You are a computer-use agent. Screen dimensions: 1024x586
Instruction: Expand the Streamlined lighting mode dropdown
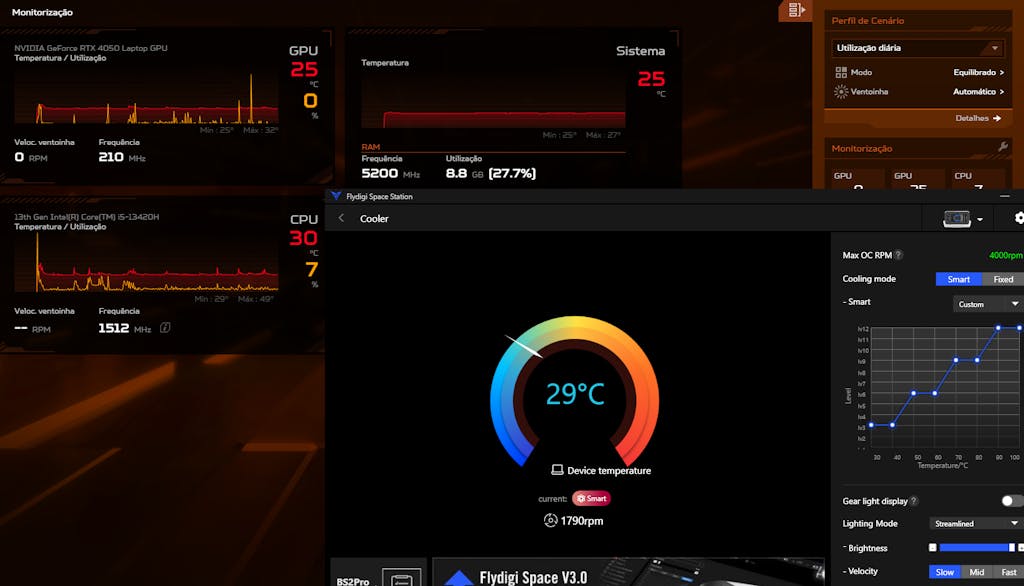tap(975, 523)
